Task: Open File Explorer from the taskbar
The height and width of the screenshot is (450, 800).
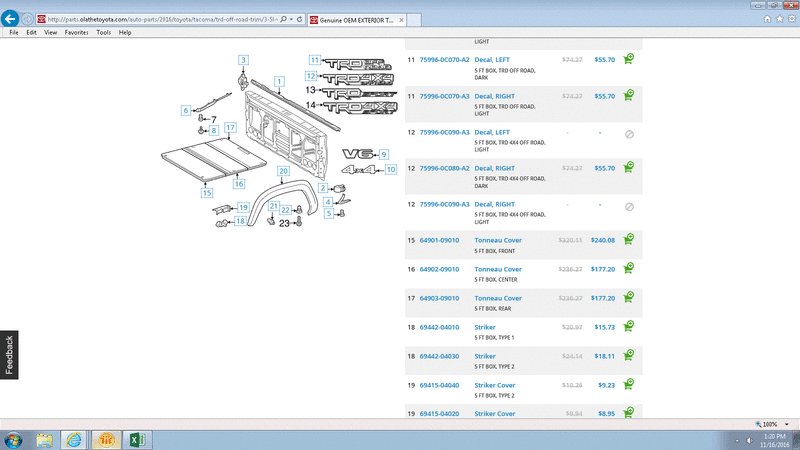Action: pos(44,440)
